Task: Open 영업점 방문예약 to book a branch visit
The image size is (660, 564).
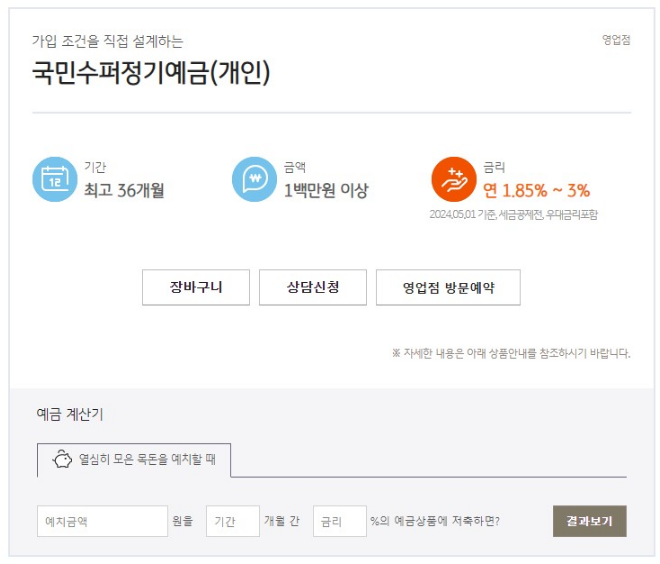Action: coord(448,288)
